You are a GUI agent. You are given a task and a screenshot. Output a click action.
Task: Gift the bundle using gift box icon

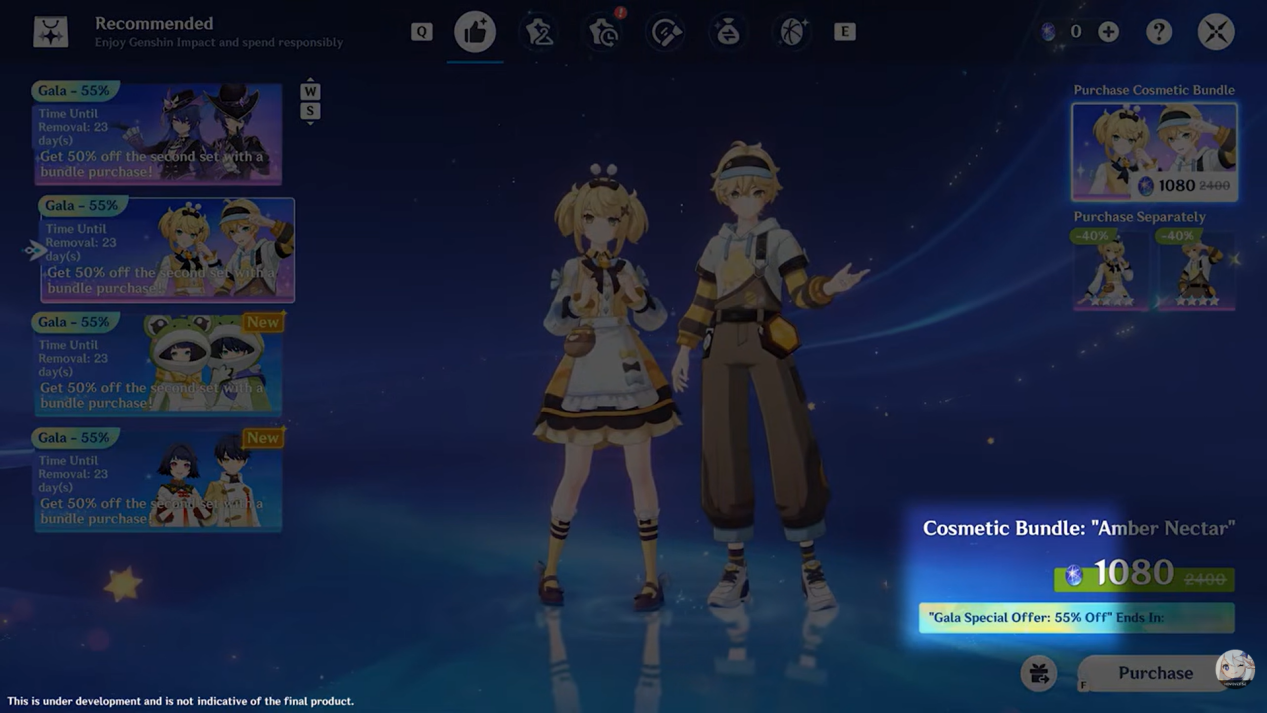1039,673
